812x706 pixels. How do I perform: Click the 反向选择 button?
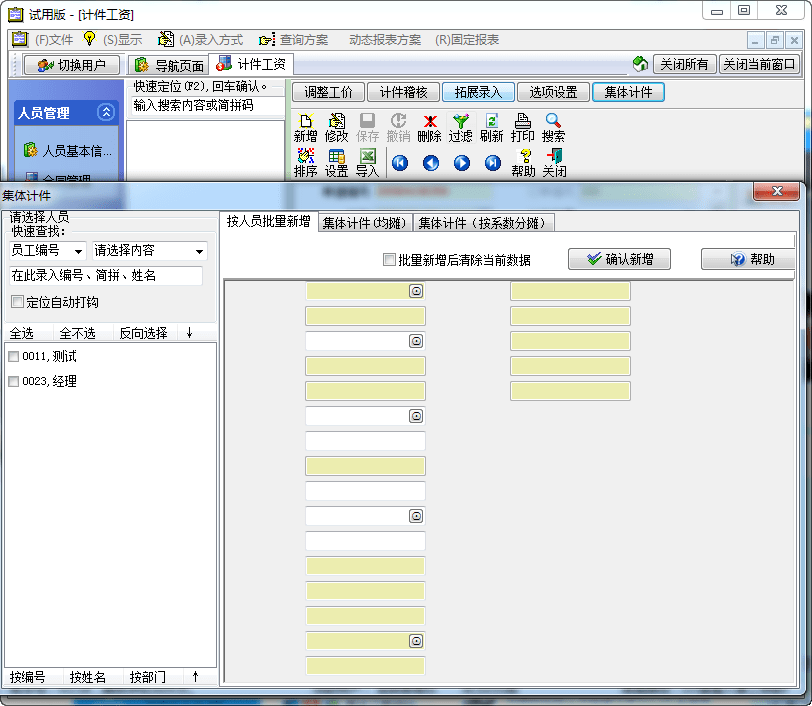click(x=143, y=333)
